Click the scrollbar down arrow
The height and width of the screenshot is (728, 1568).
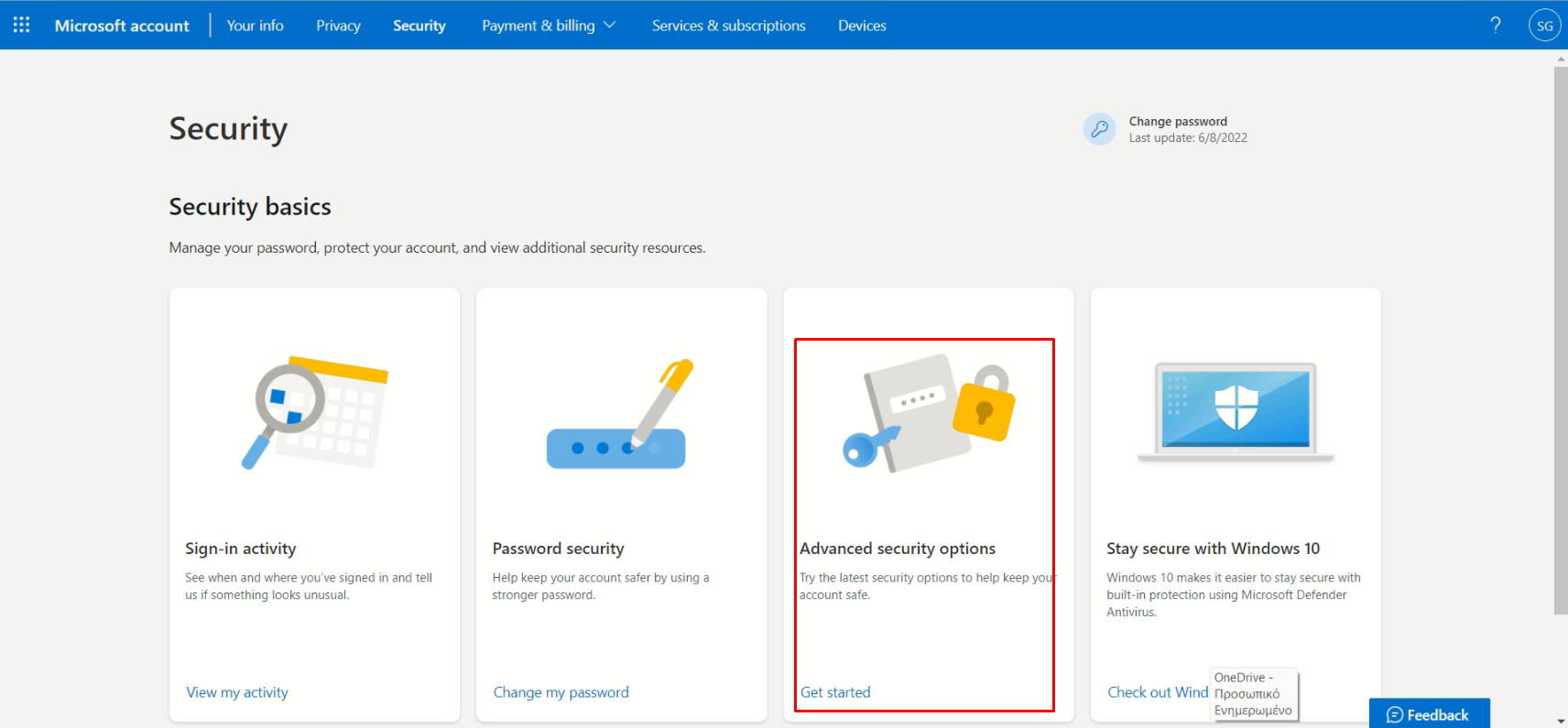(x=1561, y=721)
